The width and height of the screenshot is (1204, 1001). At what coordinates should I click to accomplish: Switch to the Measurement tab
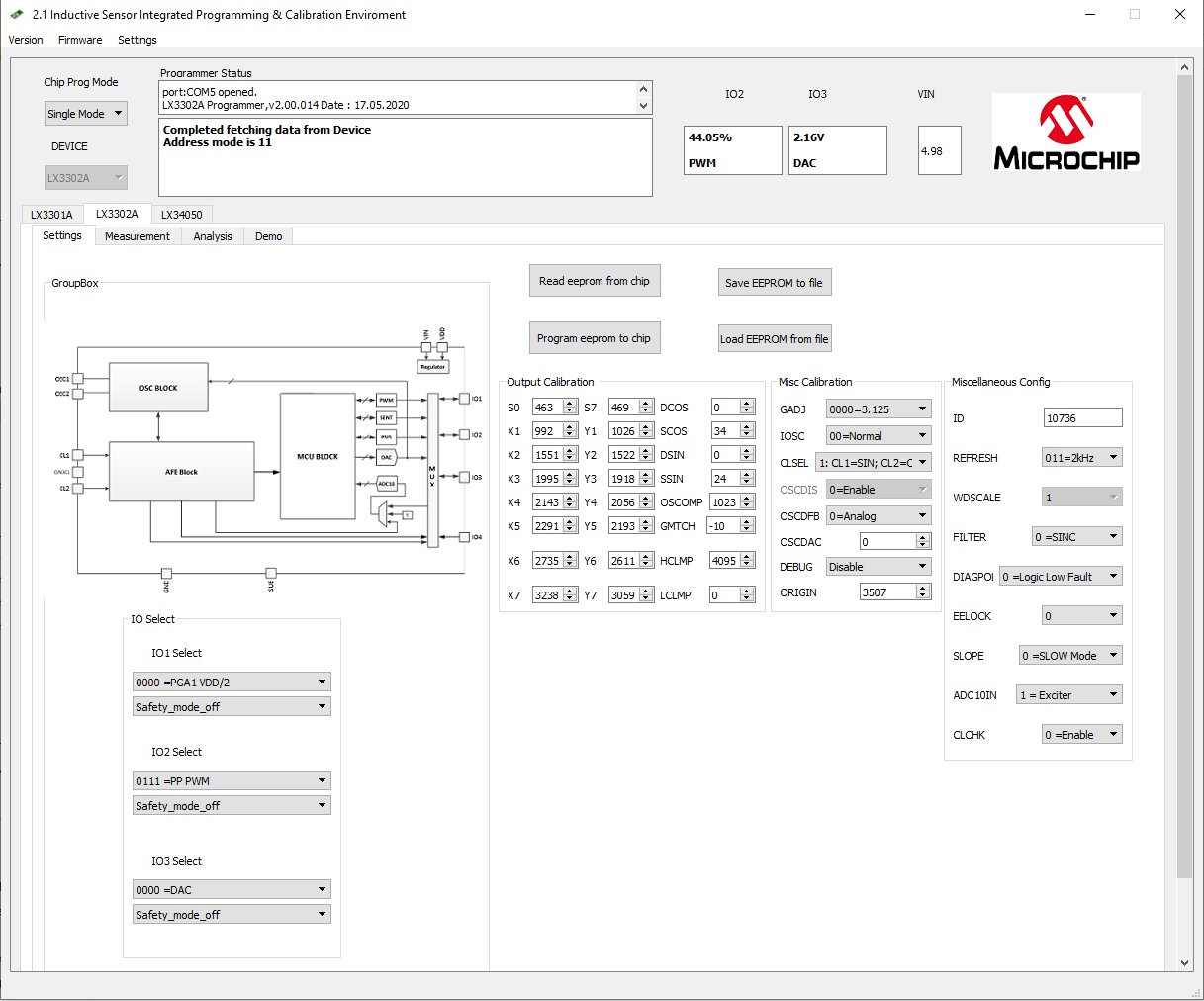(x=138, y=236)
